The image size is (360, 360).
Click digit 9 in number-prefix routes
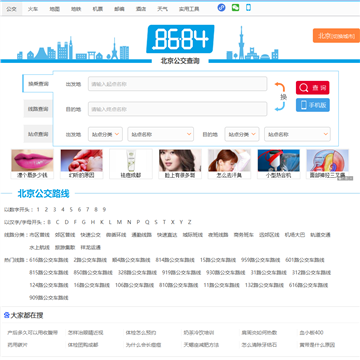(104, 210)
